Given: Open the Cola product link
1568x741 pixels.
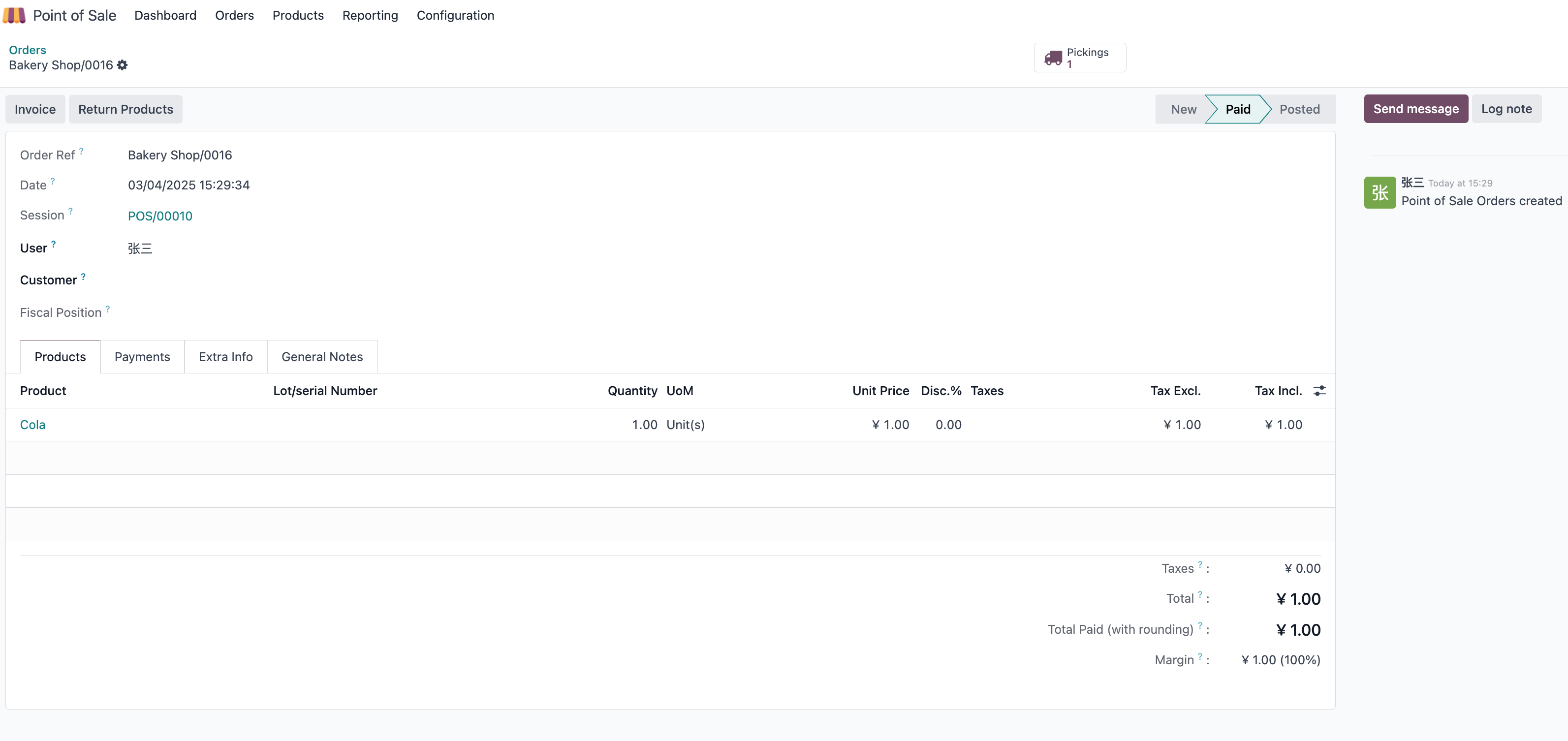Looking at the screenshot, I should (32, 425).
